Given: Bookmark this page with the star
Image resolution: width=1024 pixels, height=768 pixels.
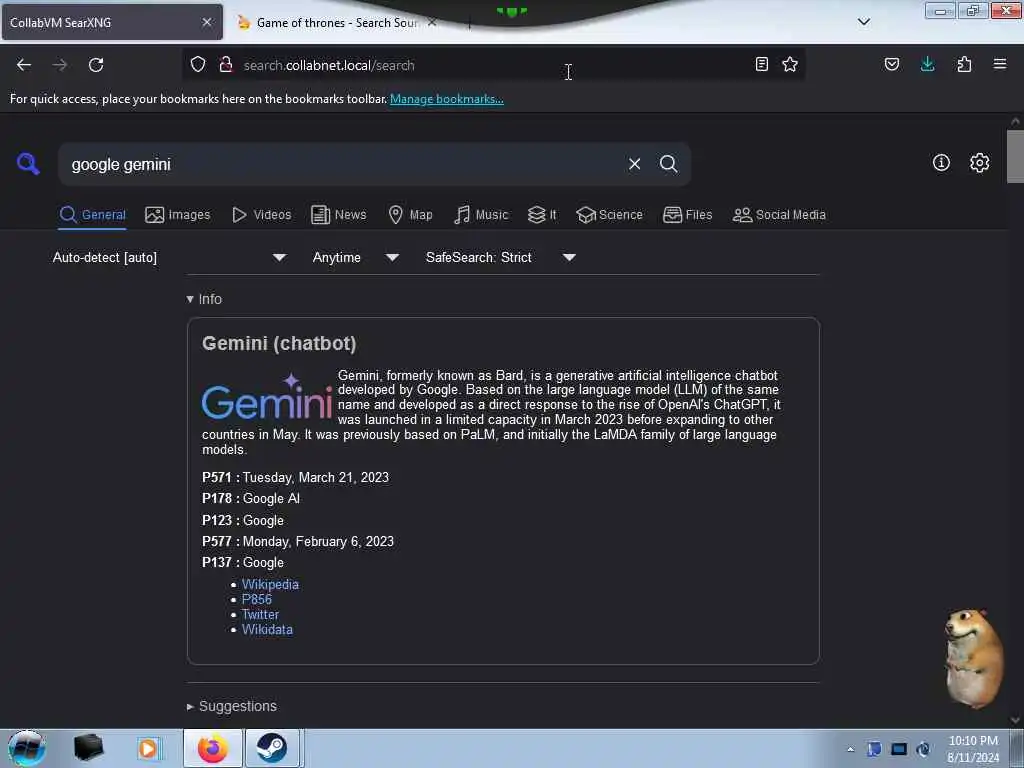Looking at the screenshot, I should 790,64.
